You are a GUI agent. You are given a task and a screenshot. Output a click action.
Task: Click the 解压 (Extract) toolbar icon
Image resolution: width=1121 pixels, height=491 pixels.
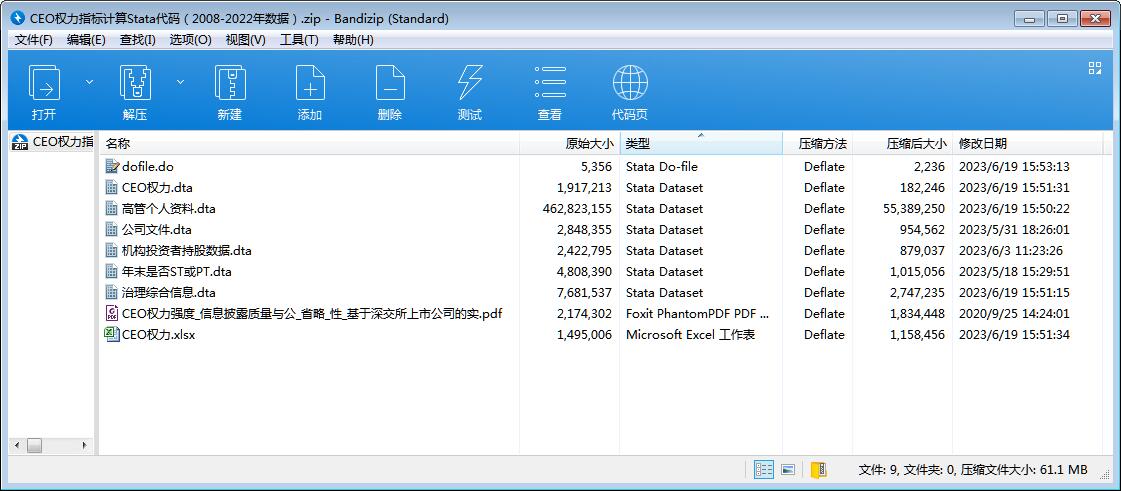click(135, 82)
